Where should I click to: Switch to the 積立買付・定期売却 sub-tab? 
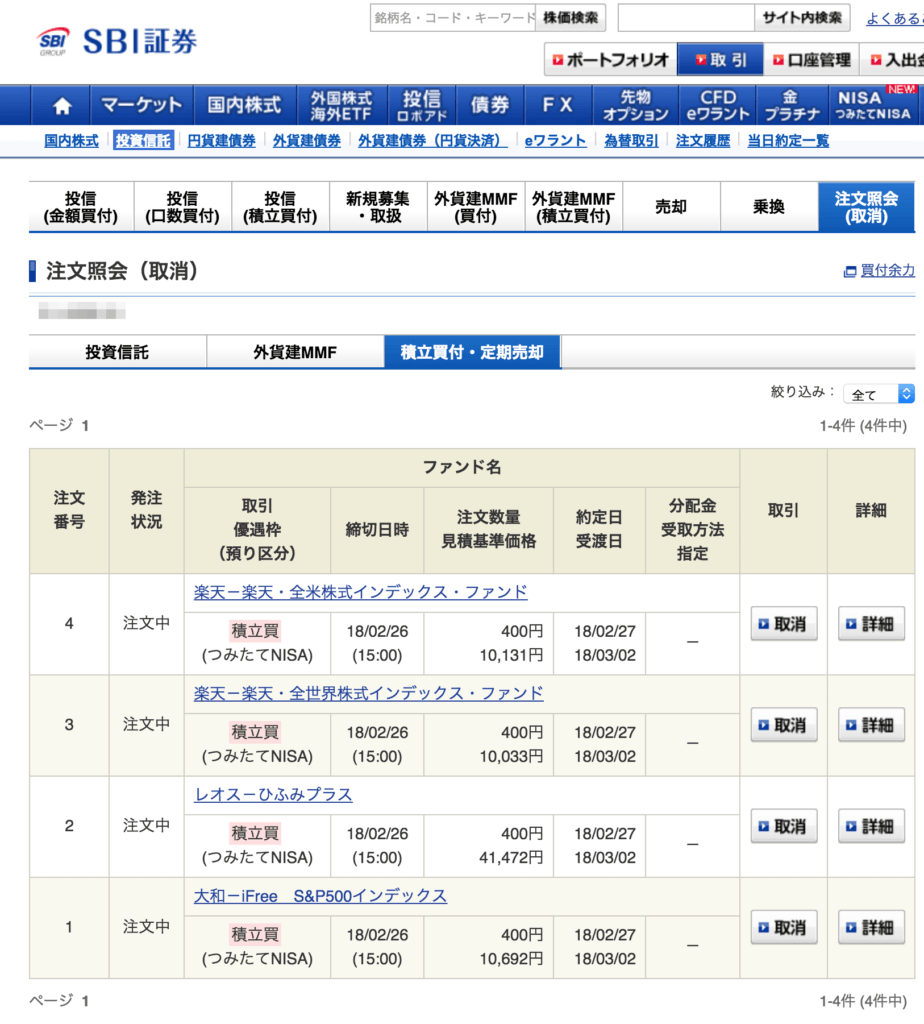[472, 352]
